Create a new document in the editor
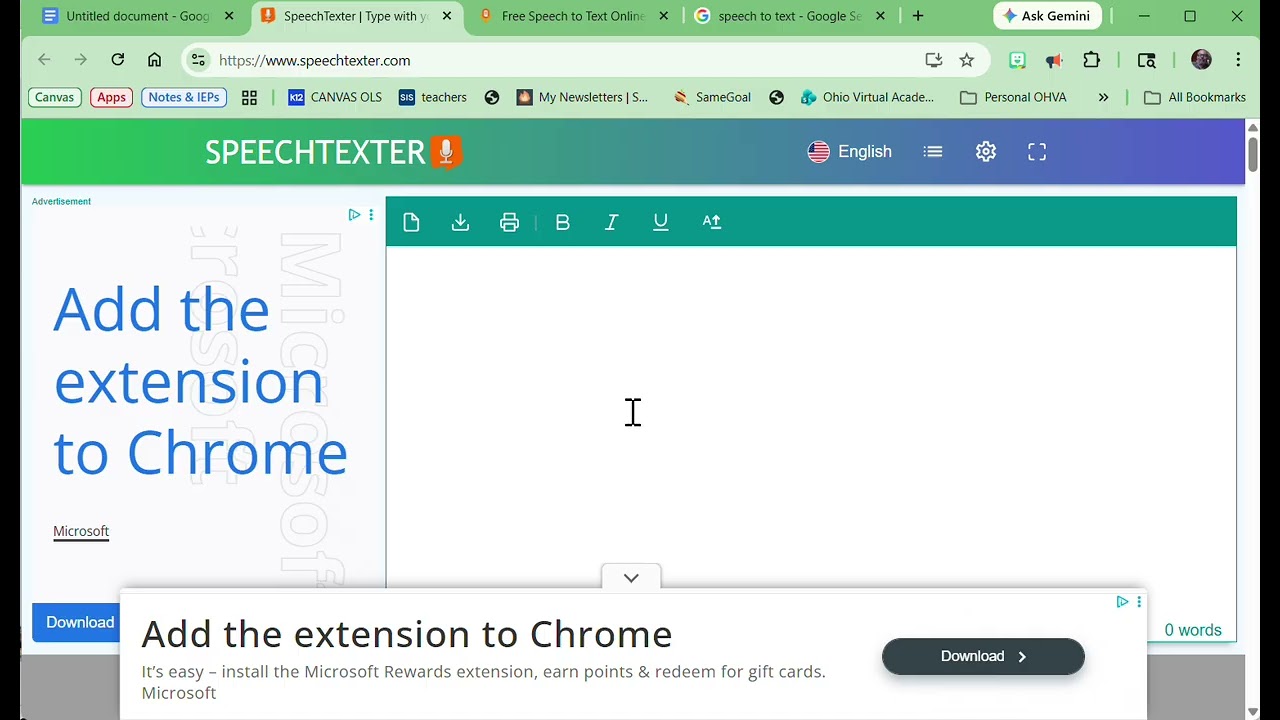Viewport: 1280px width, 720px height. pos(411,222)
